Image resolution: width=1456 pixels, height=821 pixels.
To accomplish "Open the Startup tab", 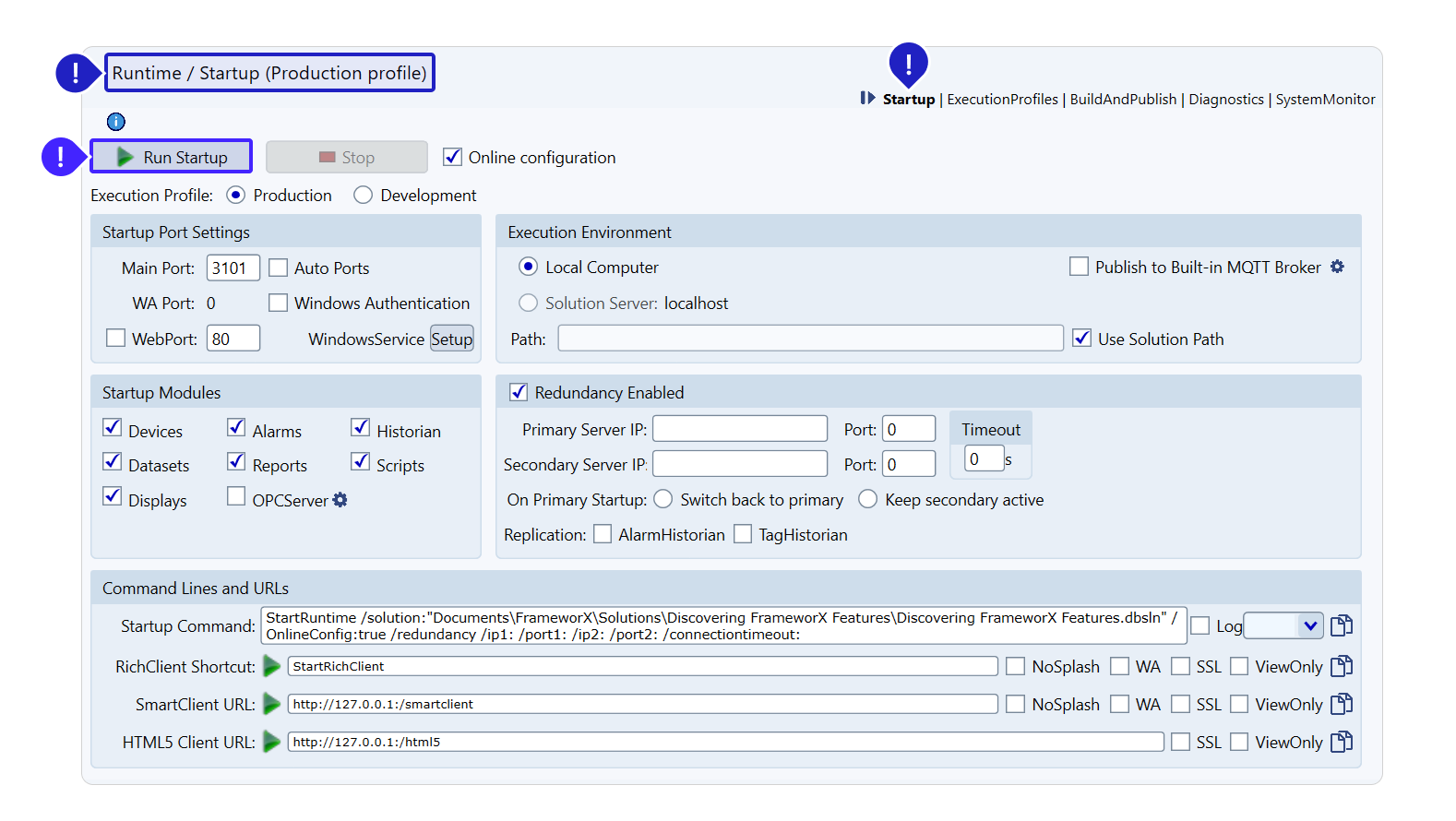I will click(x=909, y=99).
